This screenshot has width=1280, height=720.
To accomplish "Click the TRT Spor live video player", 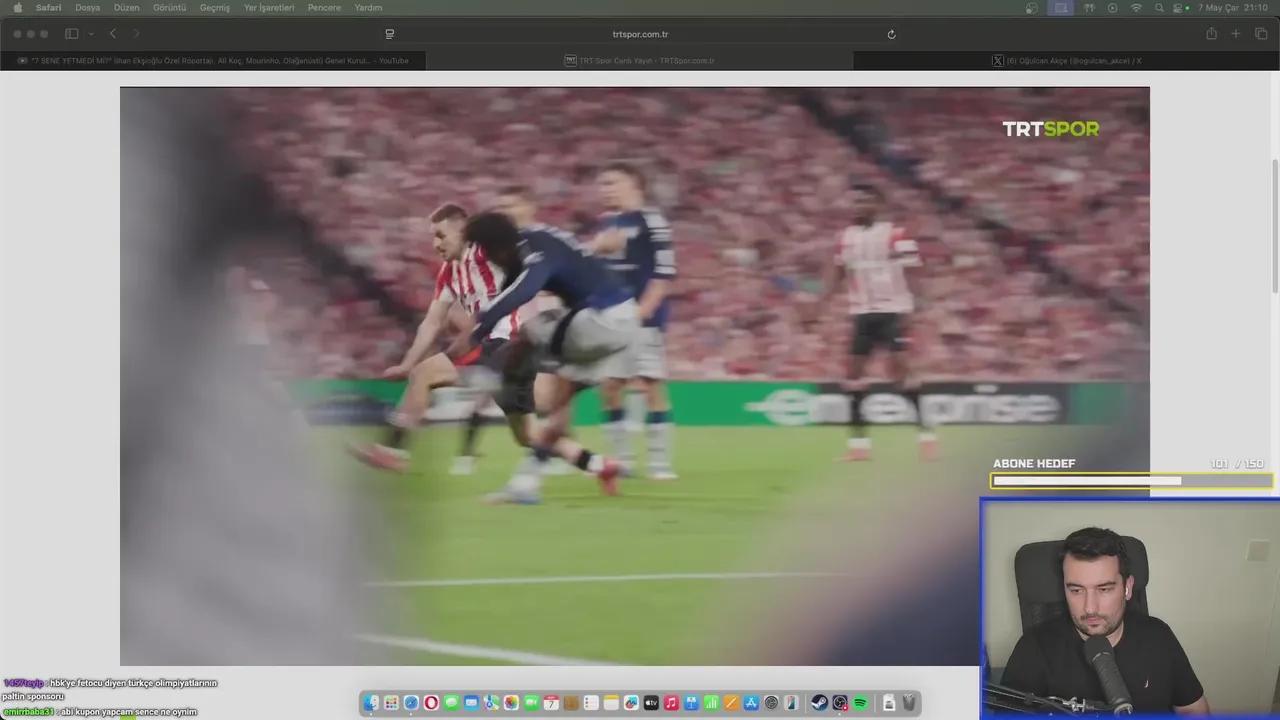I will pos(635,376).
